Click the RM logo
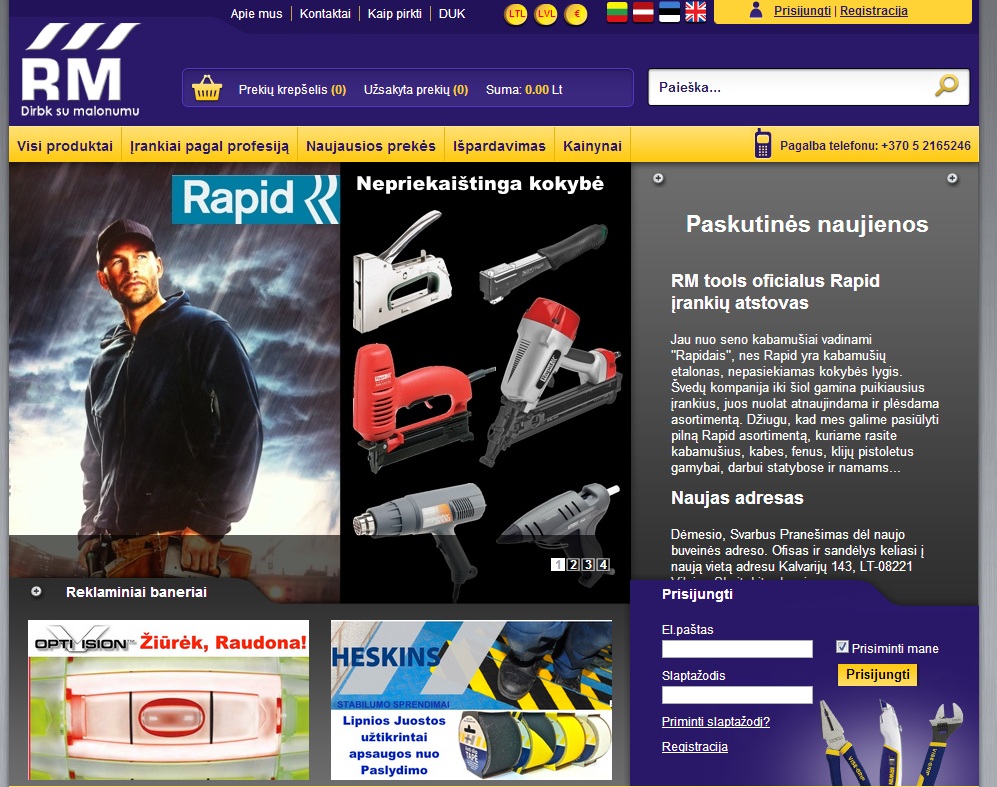997x787 pixels. 81,70
